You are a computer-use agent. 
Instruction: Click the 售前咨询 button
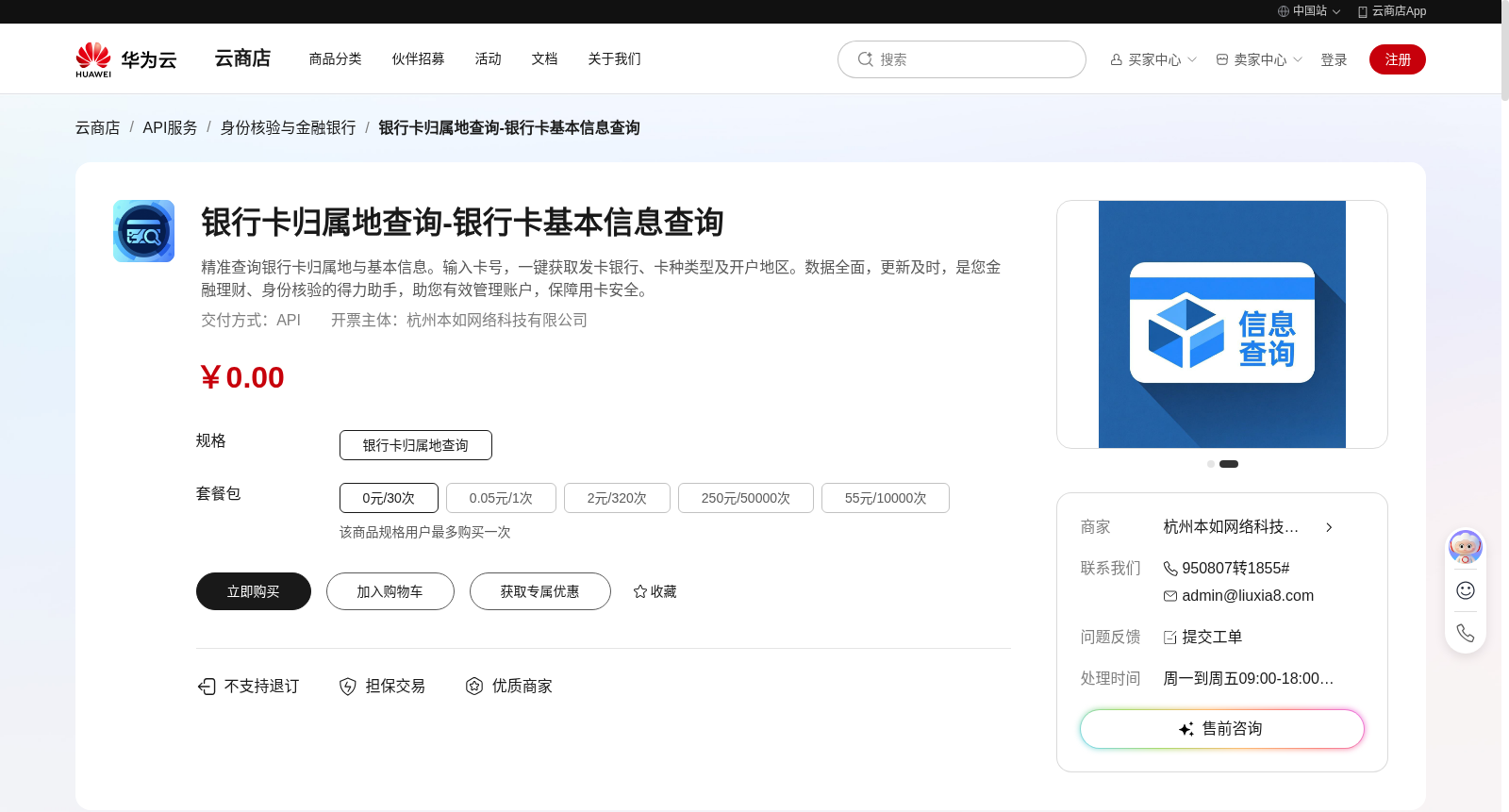point(1222,729)
